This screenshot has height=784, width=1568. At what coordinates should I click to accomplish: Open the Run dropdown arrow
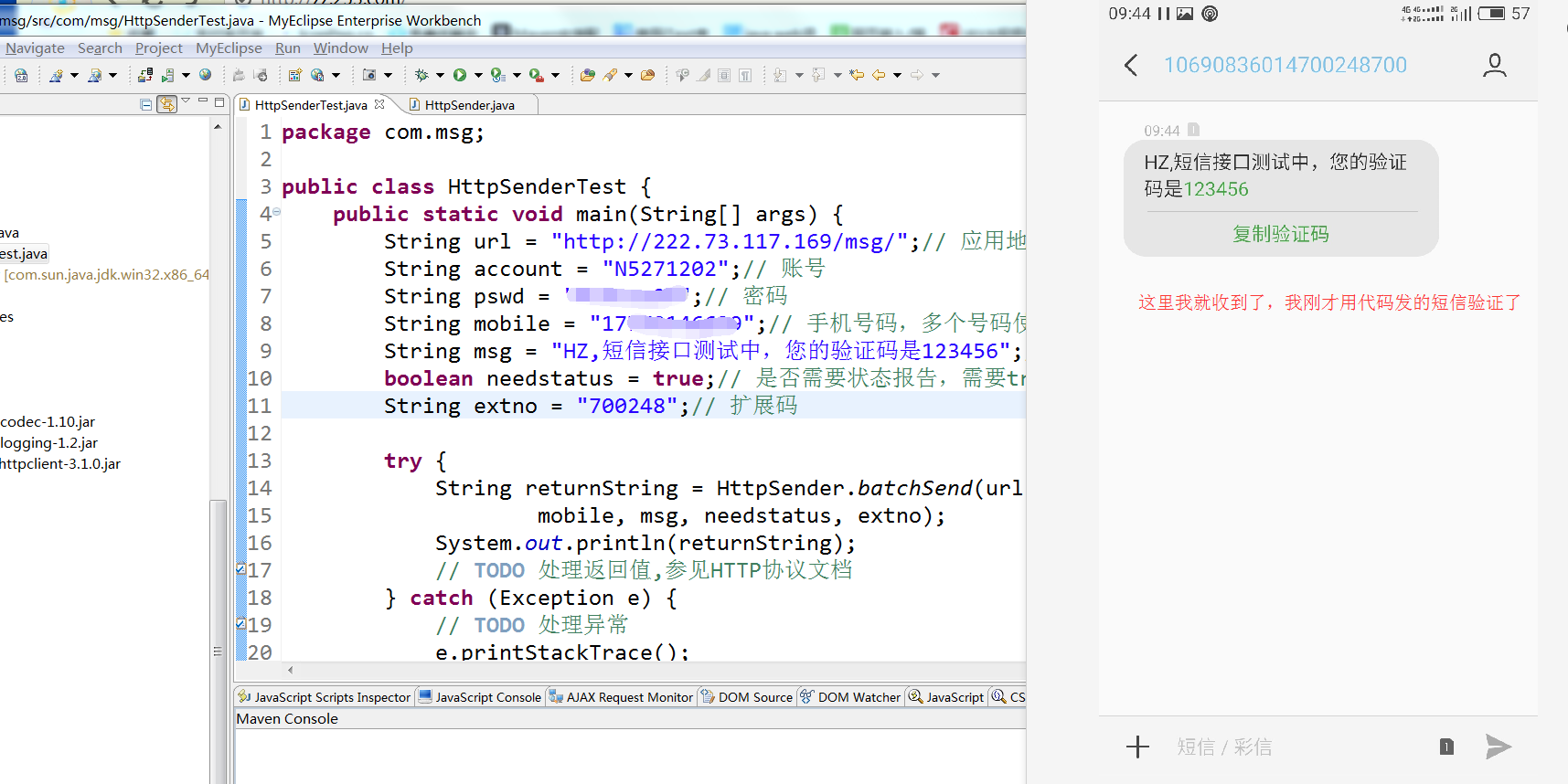[479, 75]
